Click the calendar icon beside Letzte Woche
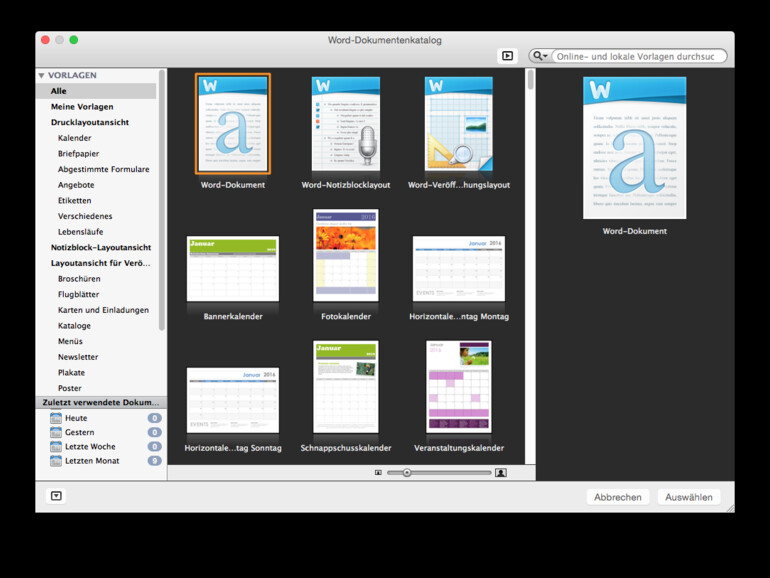770x578 pixels. click(56, 446)
